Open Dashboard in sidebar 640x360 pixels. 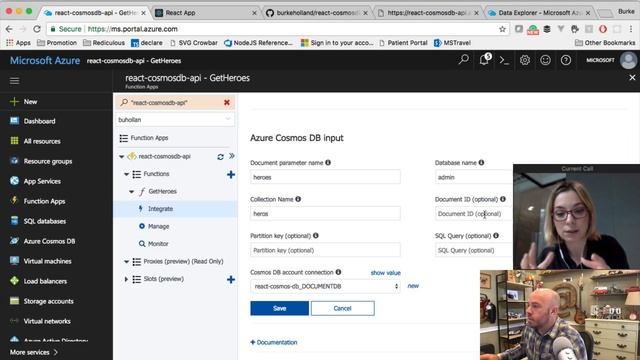(33, 121)
